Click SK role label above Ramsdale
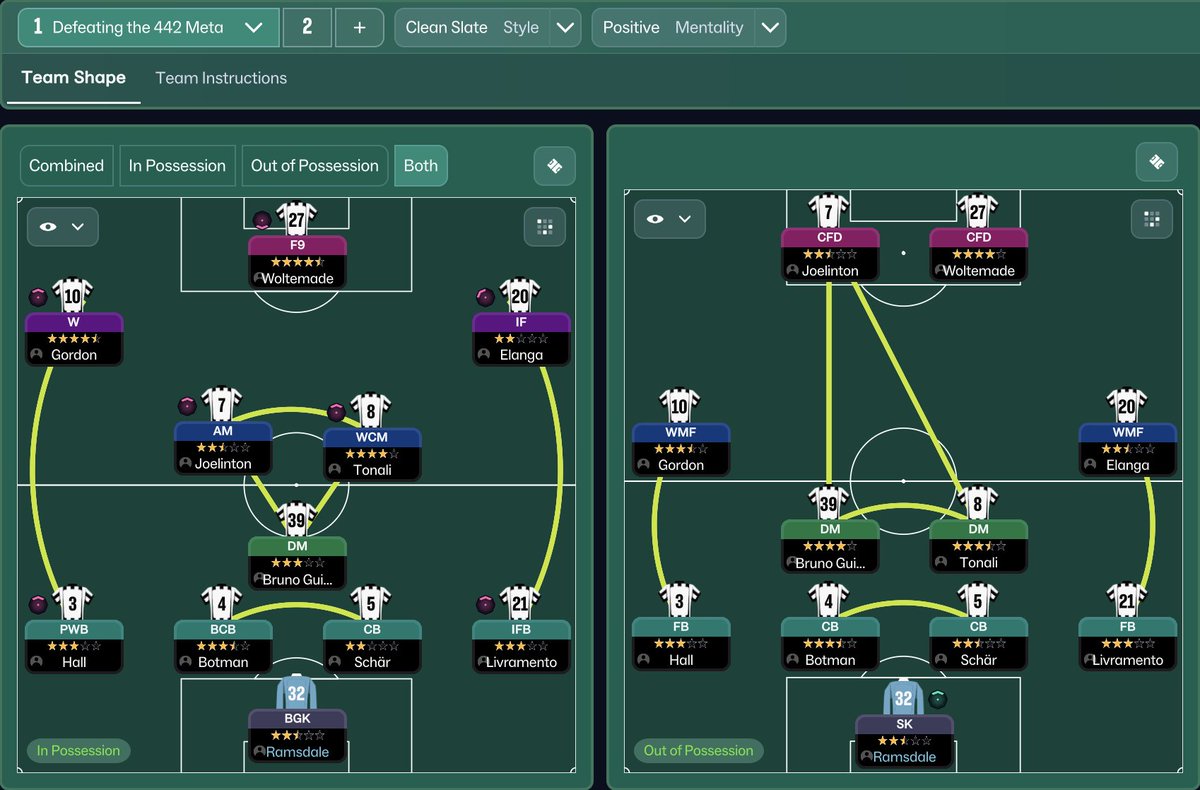The height and width of the screenshot is (790, 1200). coord(904,724)
